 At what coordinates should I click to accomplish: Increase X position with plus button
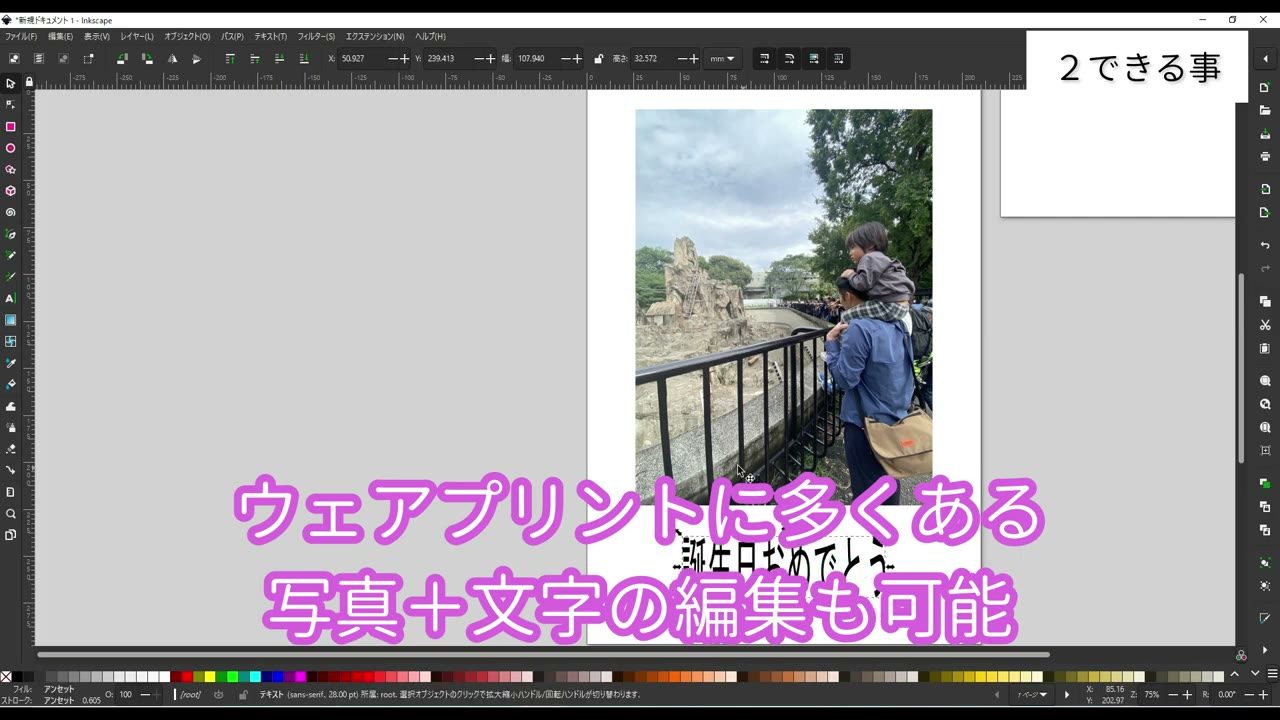tap(404, 58)
